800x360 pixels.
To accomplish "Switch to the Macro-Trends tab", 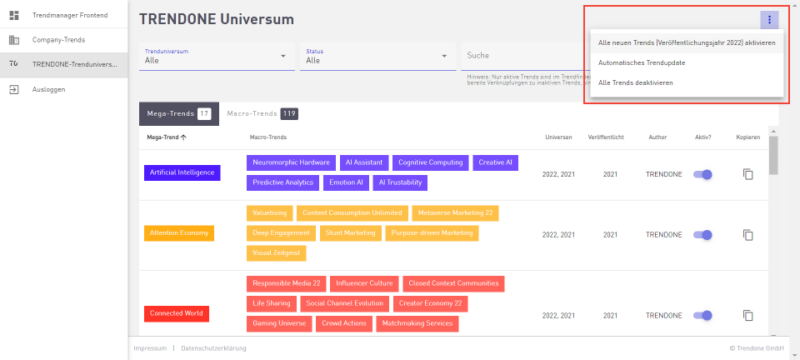I will (262, 114).
